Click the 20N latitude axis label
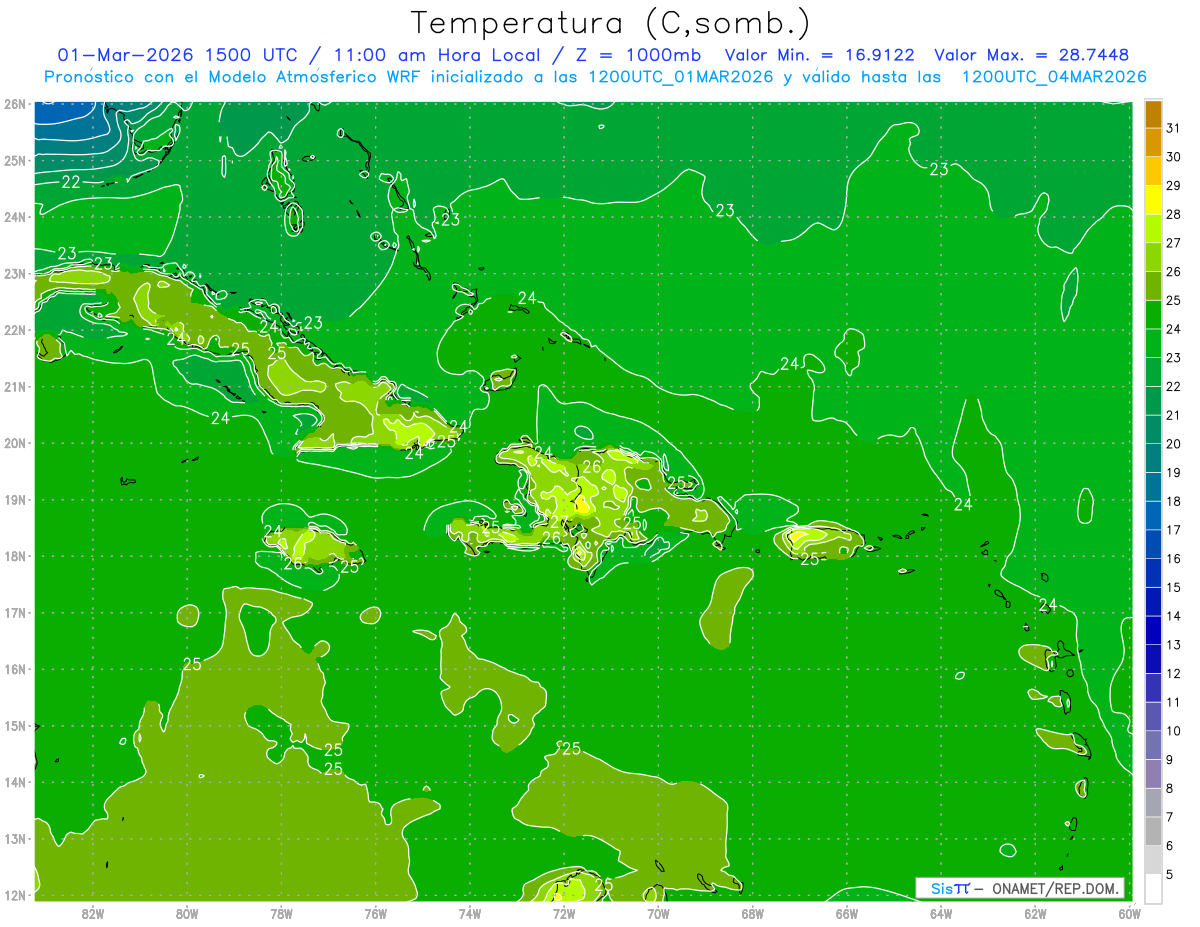This screenshot has width=1200, height=927. point(15,443)
